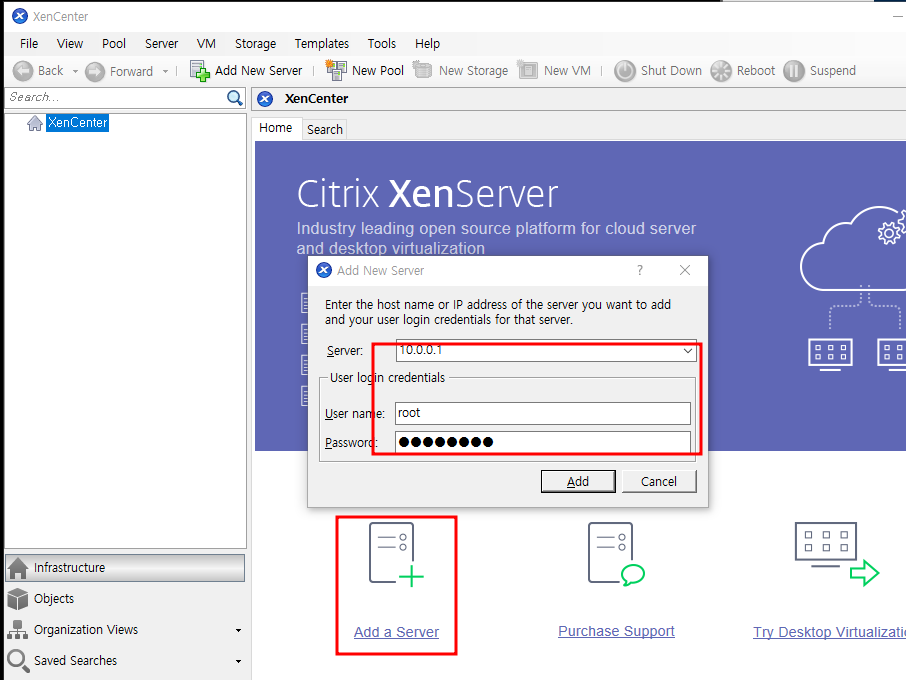Click into the Password field
The width and height of the screenshot is (906, 680).
click(x=543, y=442)
